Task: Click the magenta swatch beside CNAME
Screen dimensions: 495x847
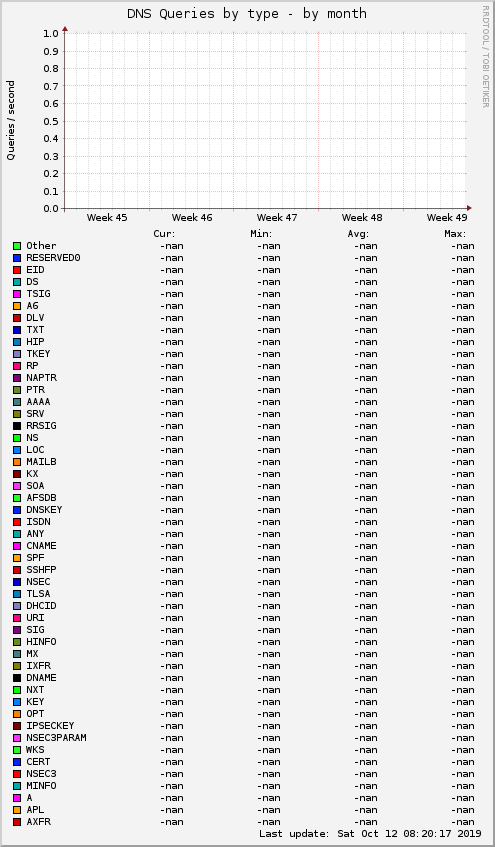Action: (17, 546)
